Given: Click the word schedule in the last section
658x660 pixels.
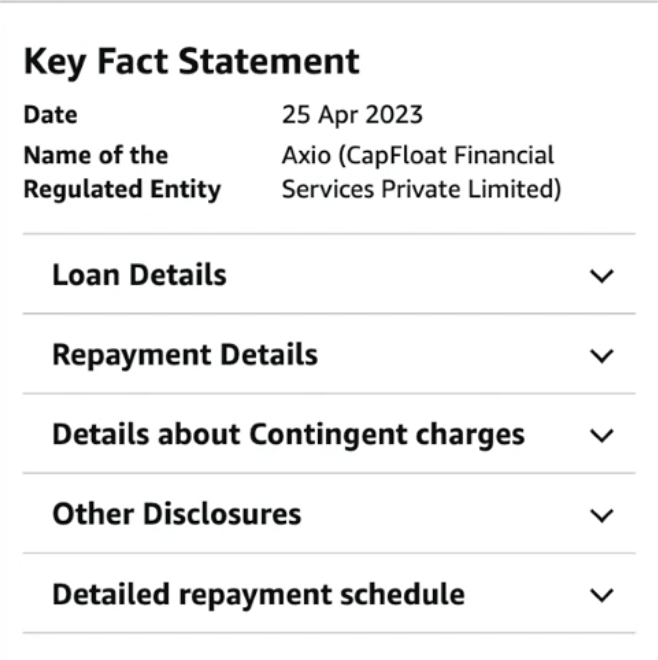Looking at the screenshot, I should (x=402, y=594).
